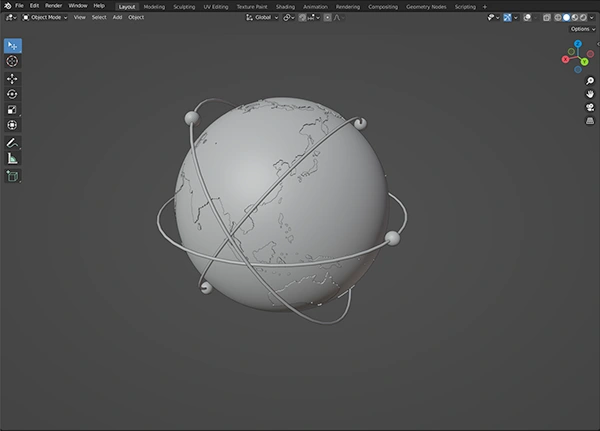Add a workspace with the plus button

[x=485, y=6]
